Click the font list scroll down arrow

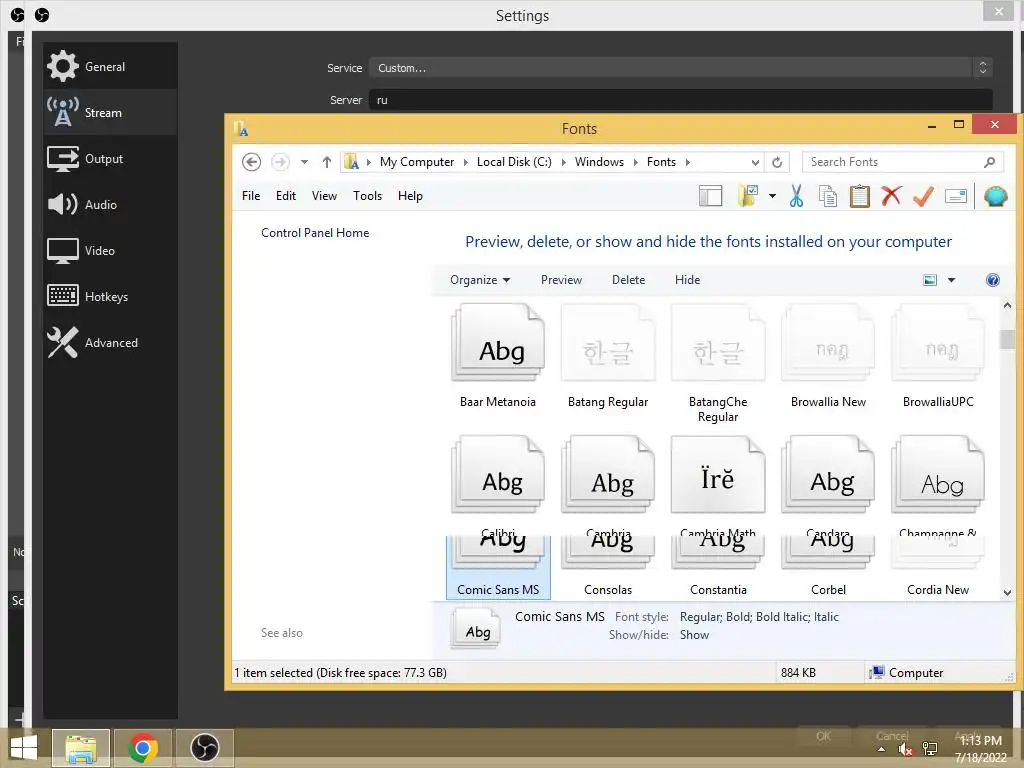click(1007, 592)
